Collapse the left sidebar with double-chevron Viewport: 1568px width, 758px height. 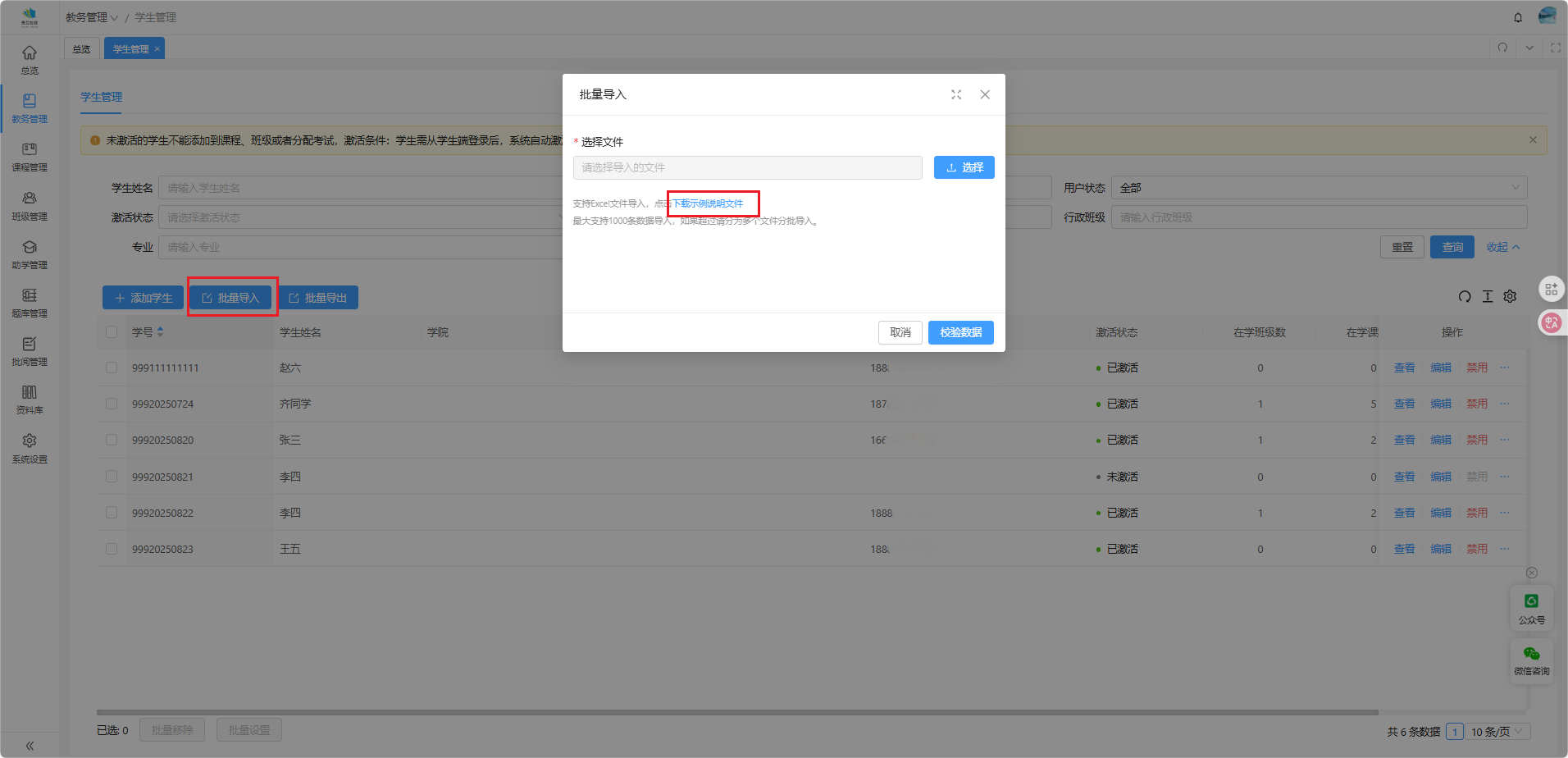[x=30, y=746]
